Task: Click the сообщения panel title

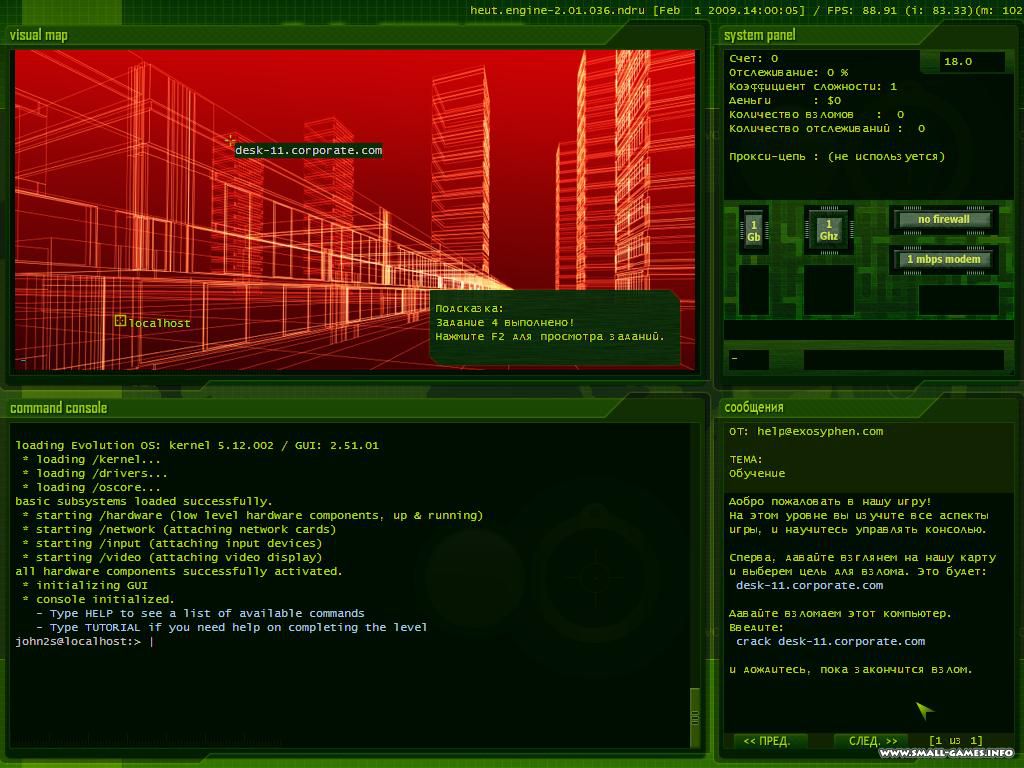Action: (754, 408)
